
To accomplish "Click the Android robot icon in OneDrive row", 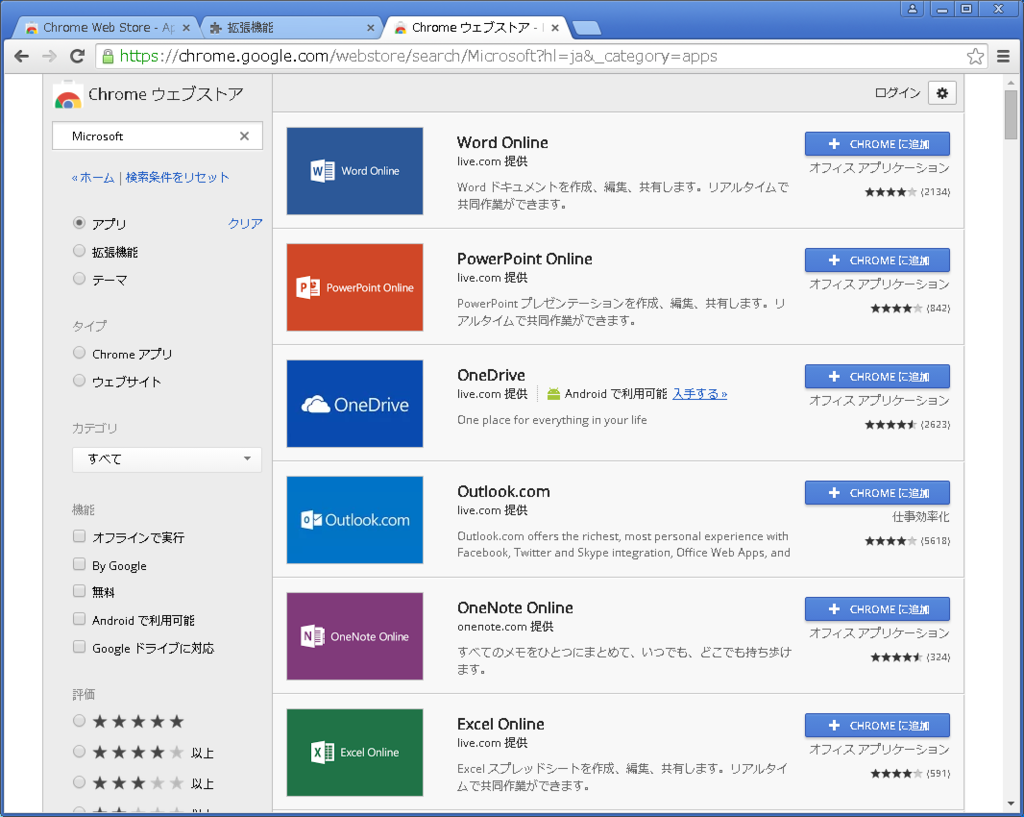I will (x=554, y=394).
